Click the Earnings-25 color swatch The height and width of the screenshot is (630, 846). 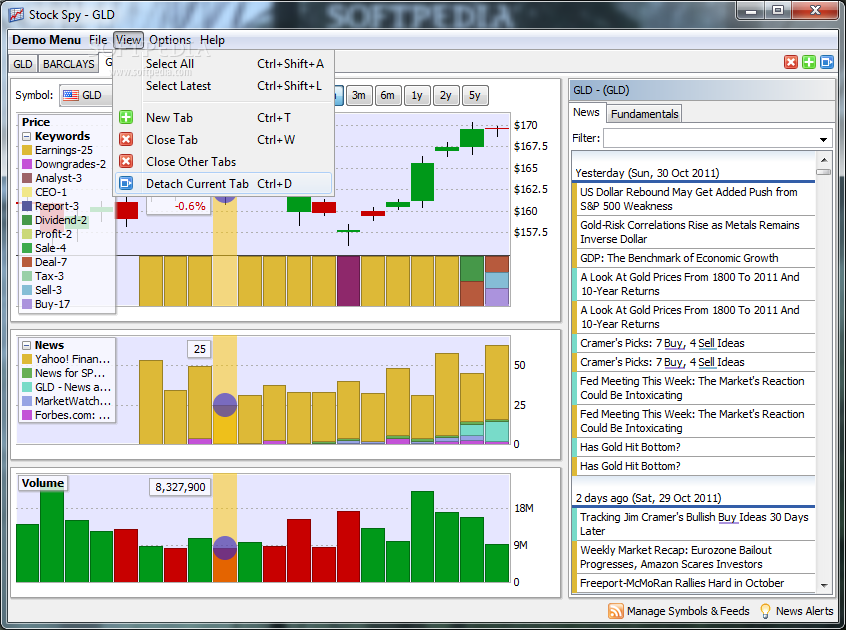(x=27, y=150)
